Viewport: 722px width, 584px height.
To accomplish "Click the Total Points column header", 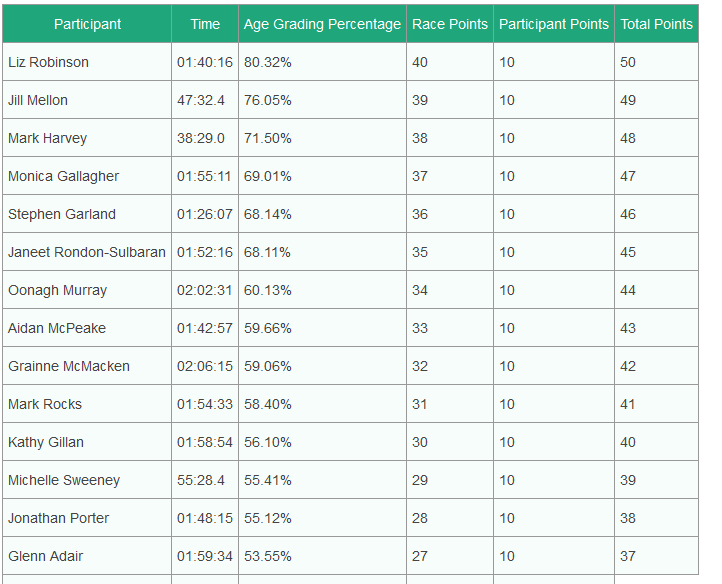I will (657, 24).
